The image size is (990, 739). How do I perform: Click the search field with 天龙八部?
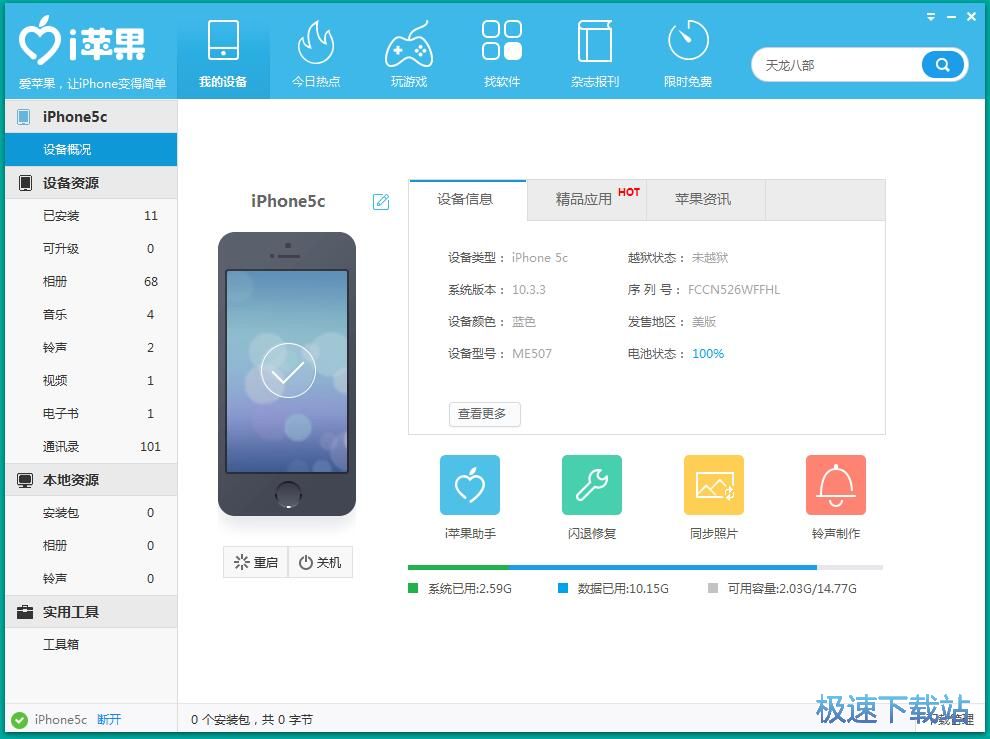coord(837,65)
